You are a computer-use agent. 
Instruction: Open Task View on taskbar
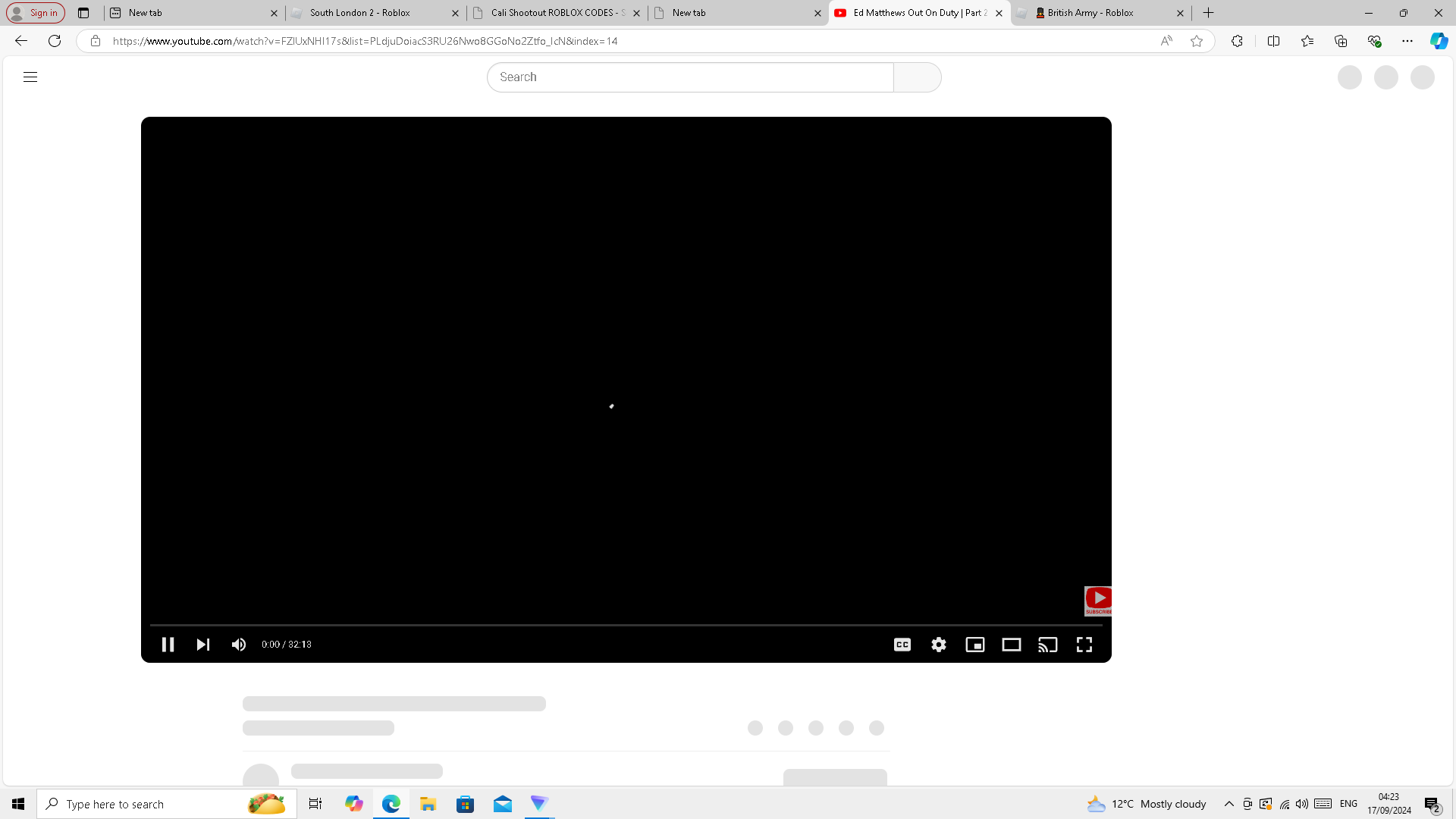click(x=315, y=804)
